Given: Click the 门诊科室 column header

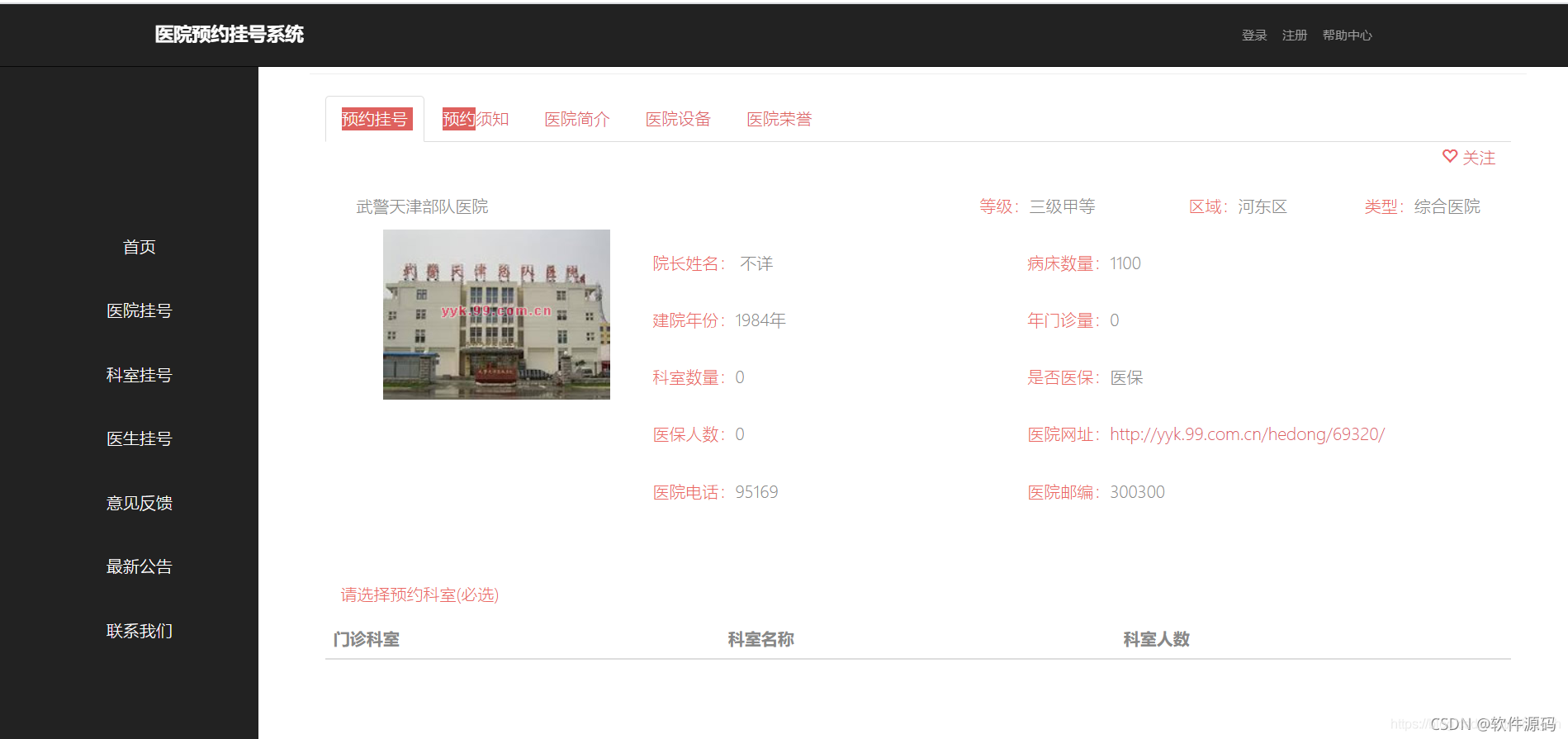Looking at the screenshot, I should [x=367, y=639].
